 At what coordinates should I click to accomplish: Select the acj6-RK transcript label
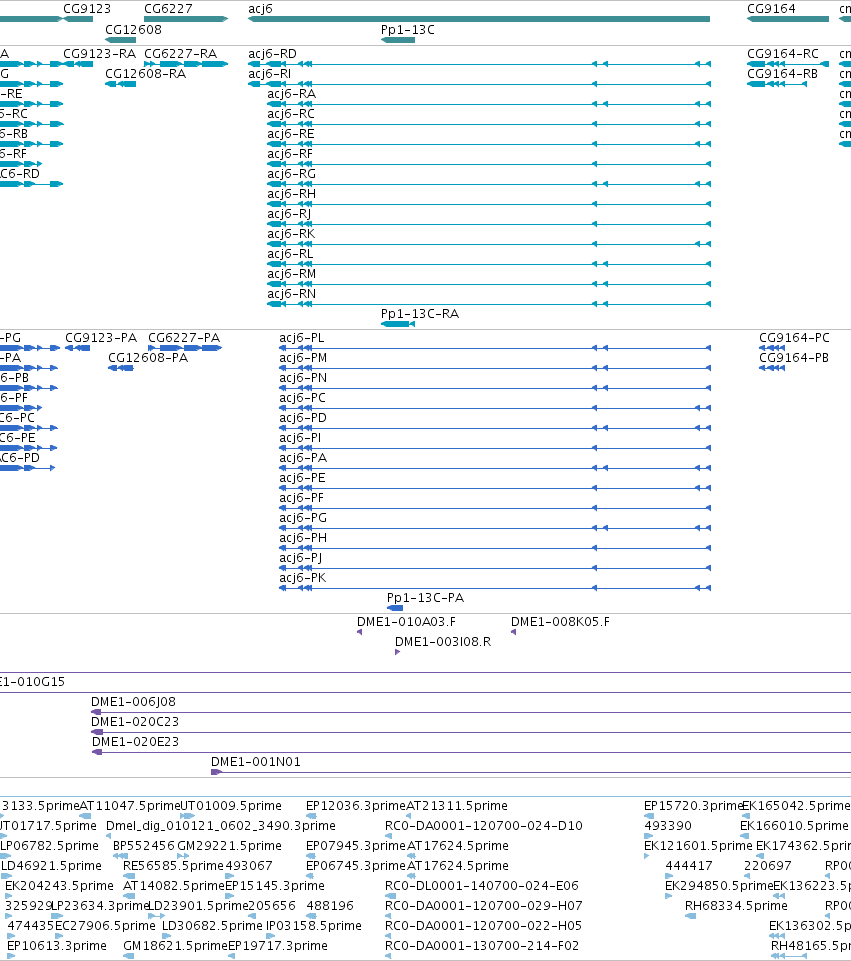click(291, 234)
